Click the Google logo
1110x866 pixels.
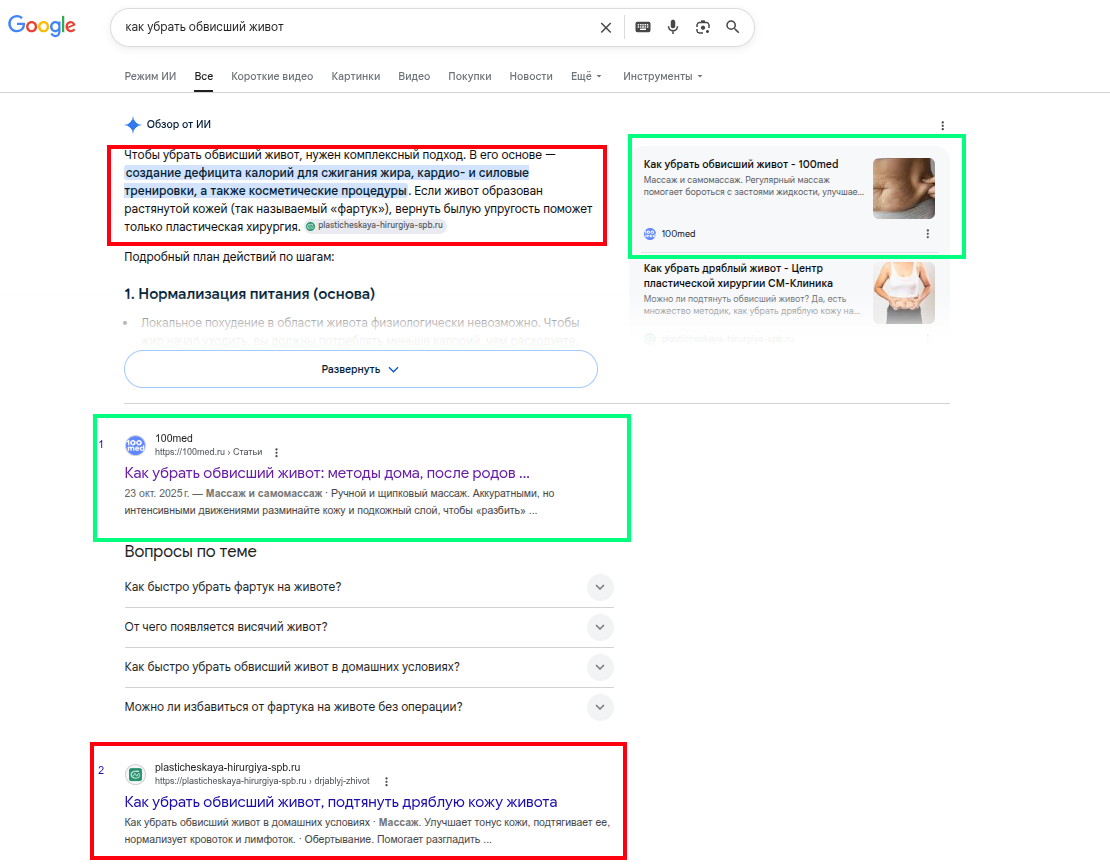click(42, 26)
